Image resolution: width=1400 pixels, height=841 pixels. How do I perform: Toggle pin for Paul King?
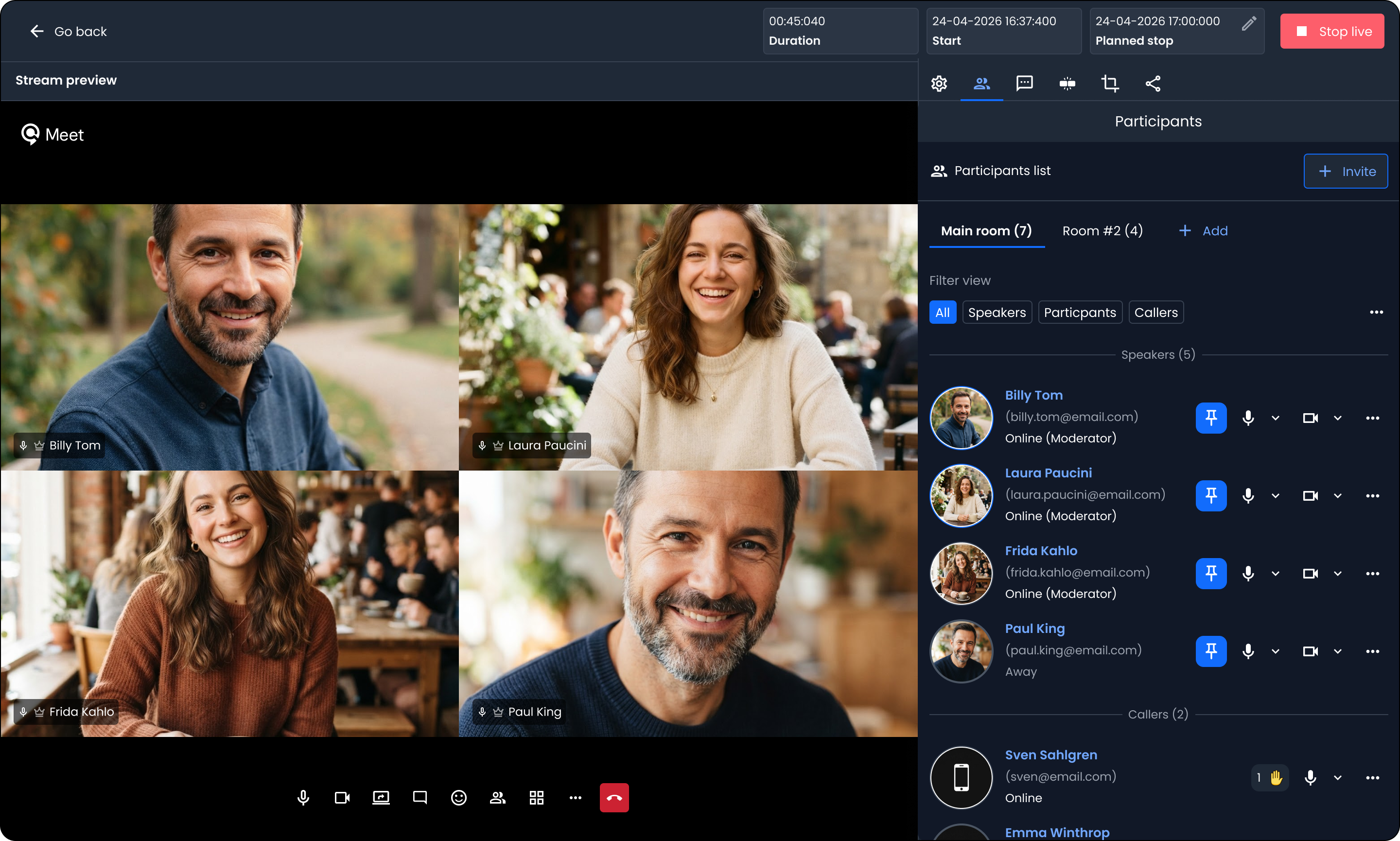tap(1211, 651)
